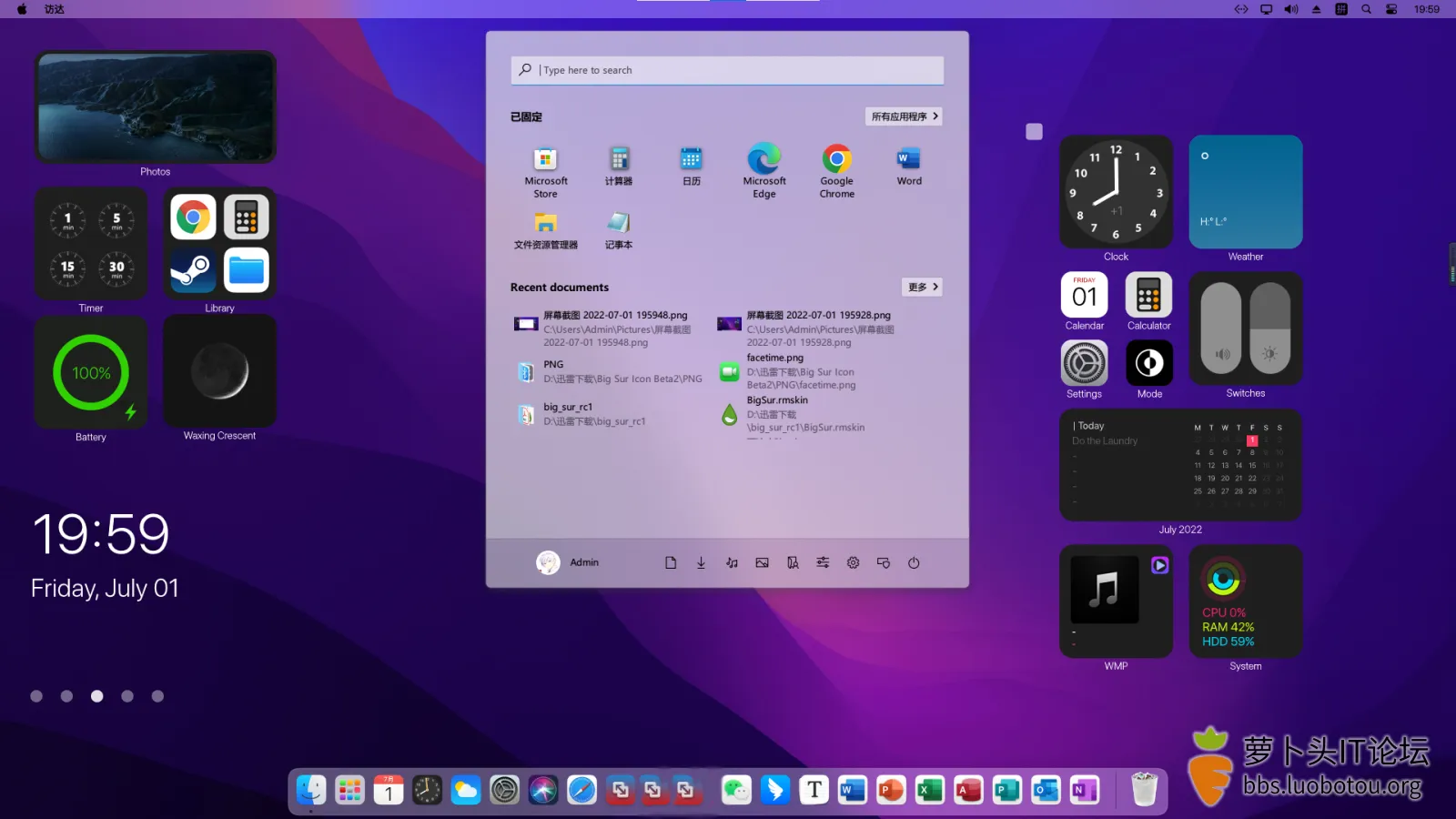Start the 5 min timer

tap(116, 219)
